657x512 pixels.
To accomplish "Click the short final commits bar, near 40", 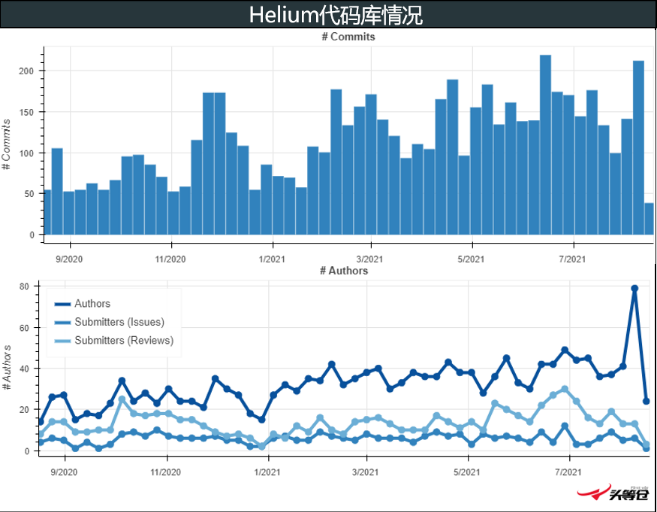I will (x=649, y=219).
